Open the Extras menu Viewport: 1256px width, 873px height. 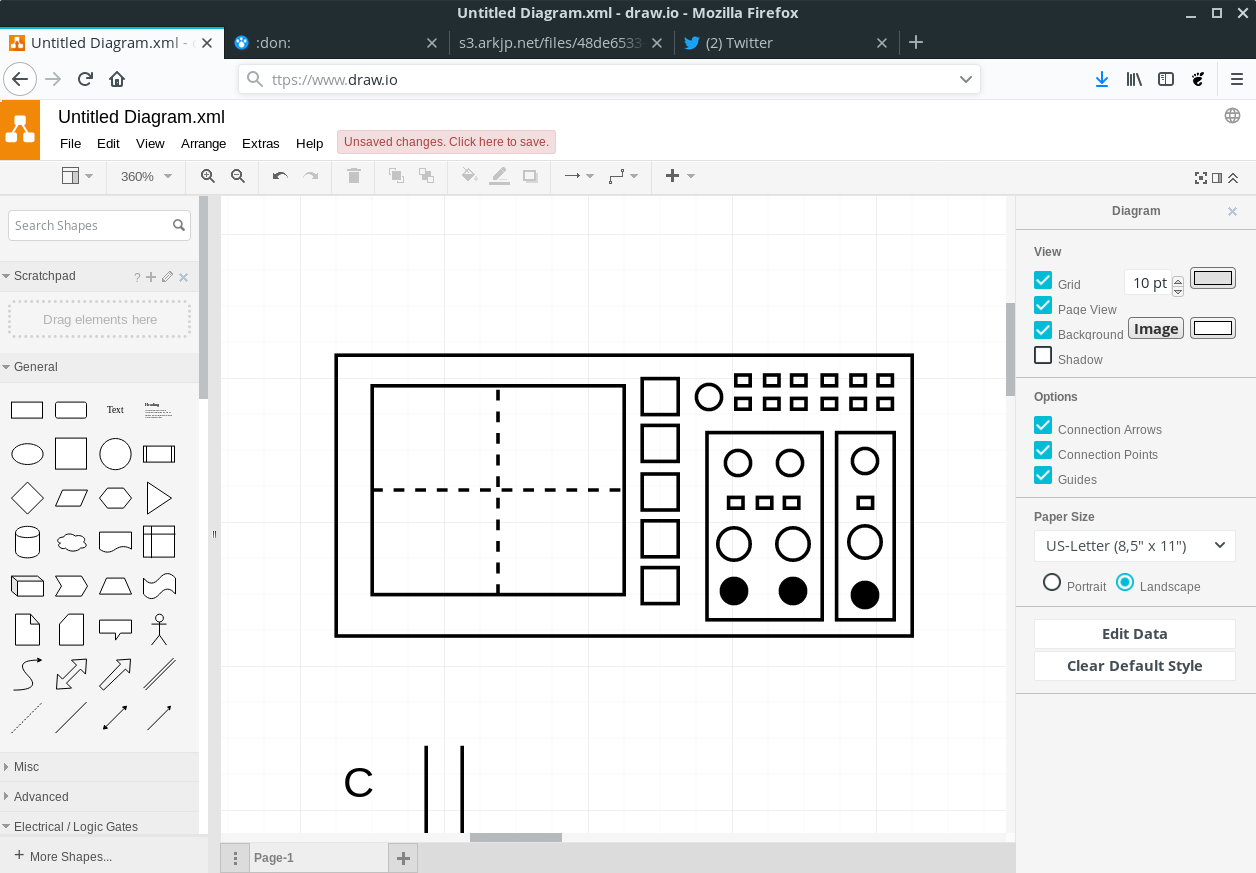tap(260, 143)
